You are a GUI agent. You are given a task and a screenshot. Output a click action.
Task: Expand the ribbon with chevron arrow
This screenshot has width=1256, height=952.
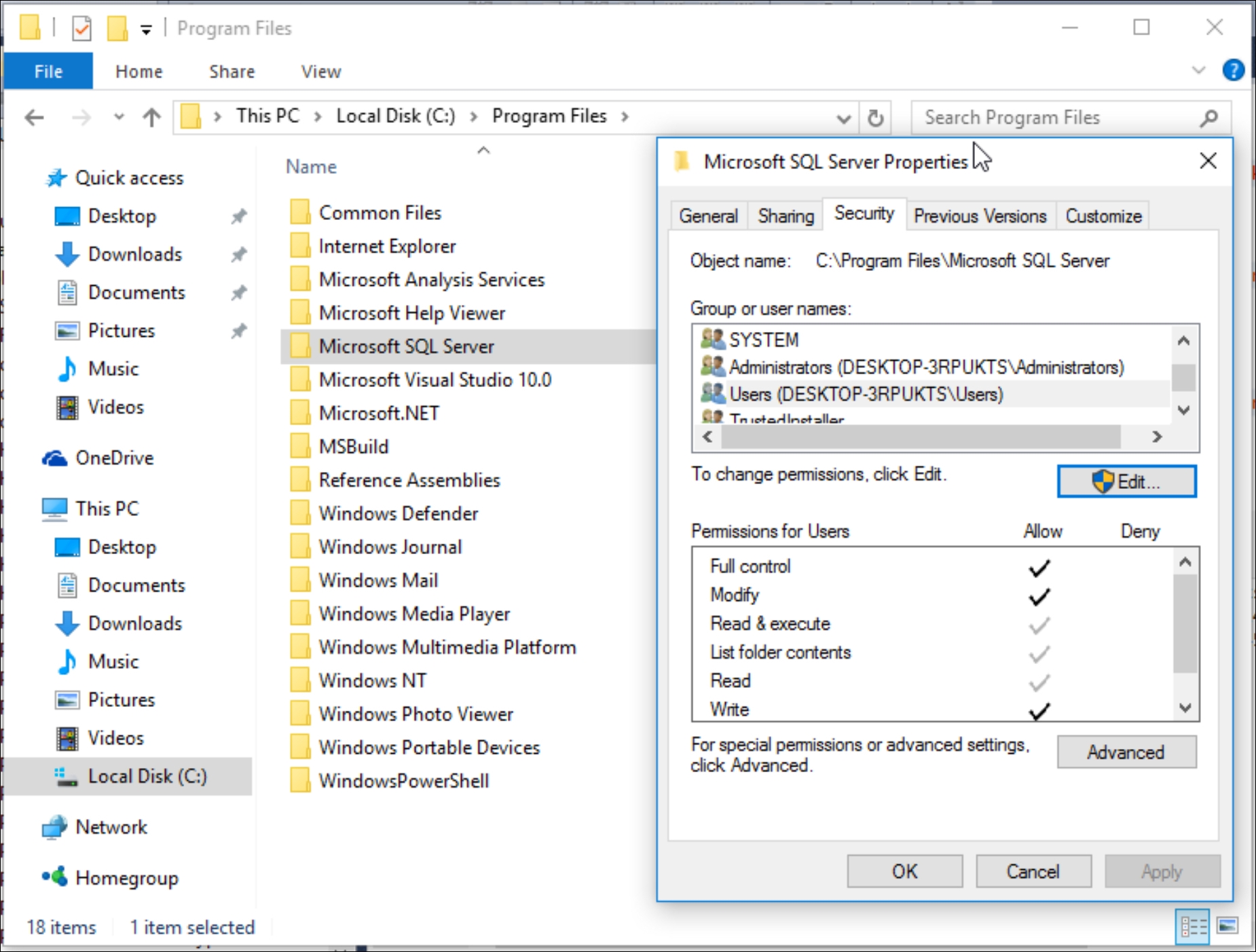1199,70
